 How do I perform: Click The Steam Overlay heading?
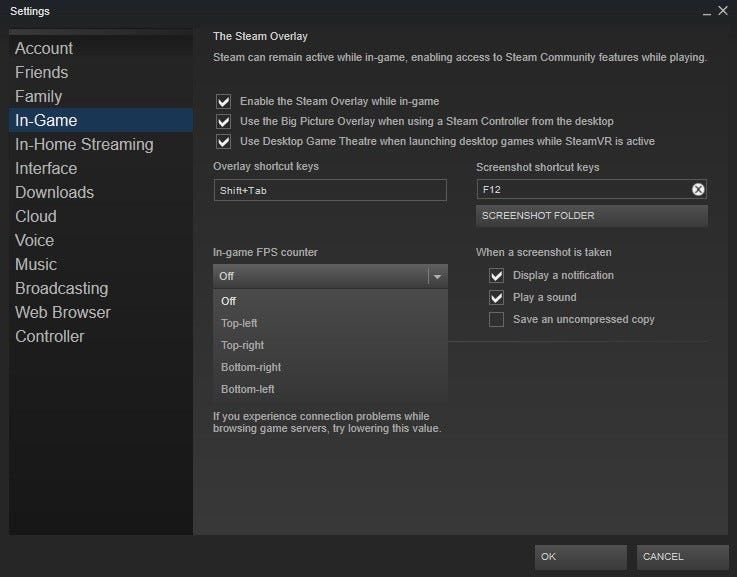tap(260, 36)
